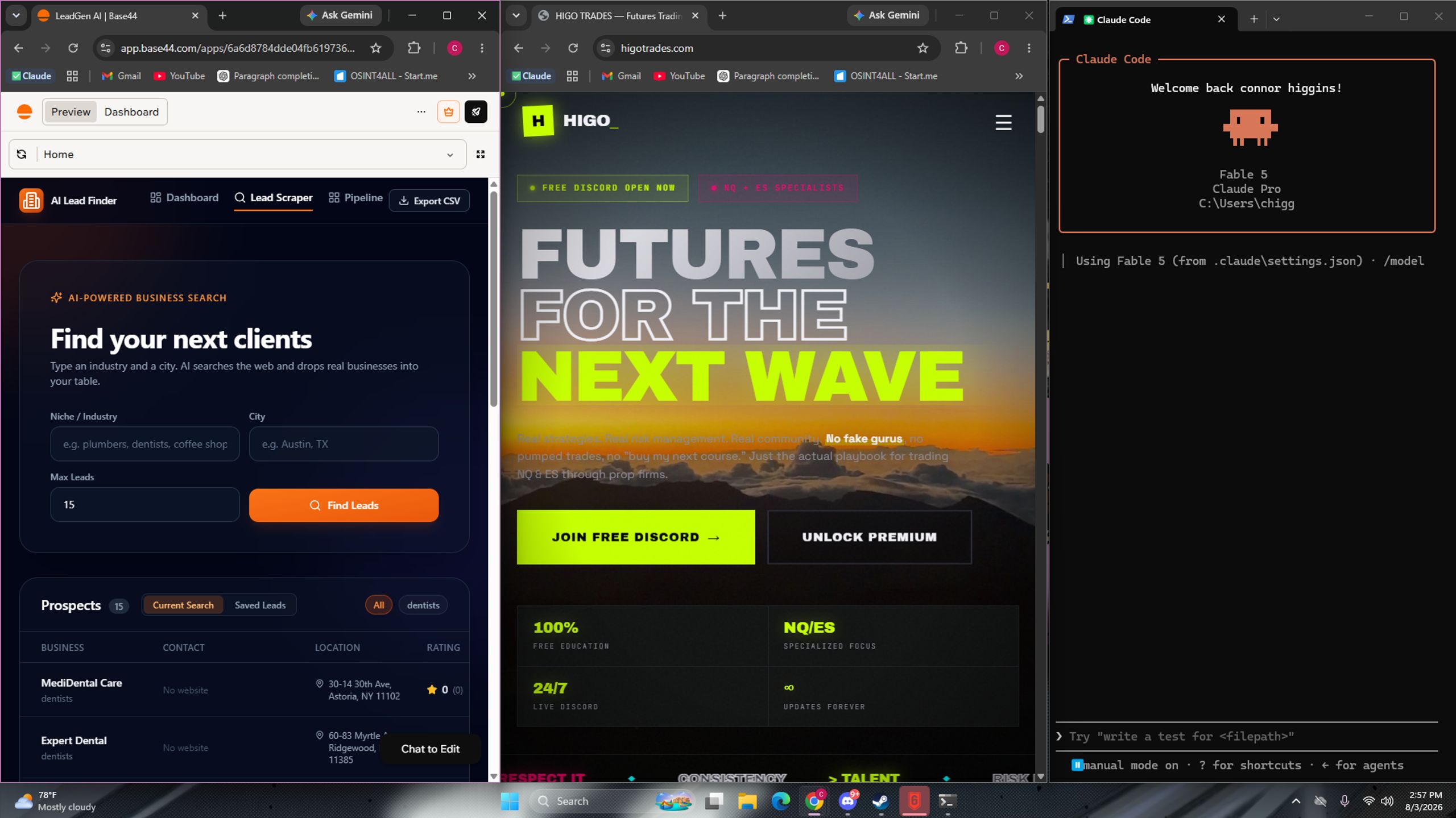Open Microsoft Edge from taskbar

pyautogui.click(x=781, y=801)
